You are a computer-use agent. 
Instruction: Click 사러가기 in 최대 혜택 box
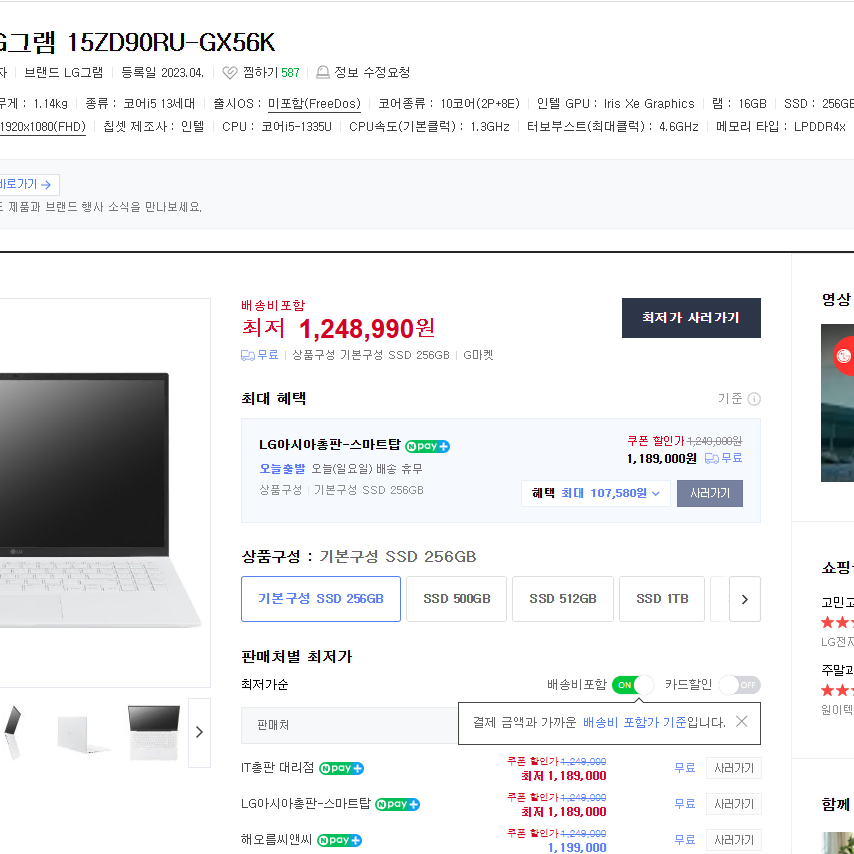coord(710,493)
